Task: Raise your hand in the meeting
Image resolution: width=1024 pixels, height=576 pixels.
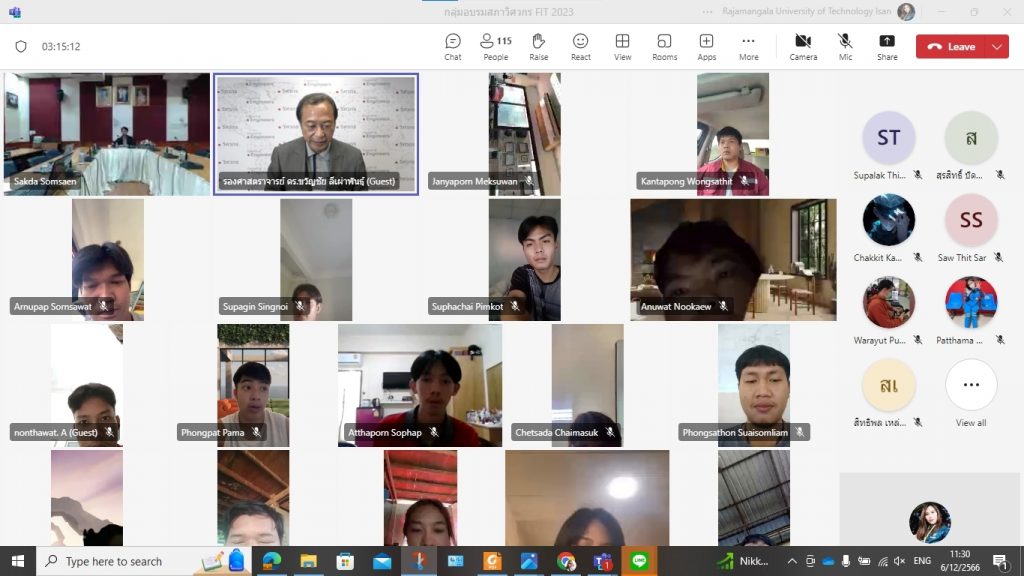Action: click(x=538, y=46)
